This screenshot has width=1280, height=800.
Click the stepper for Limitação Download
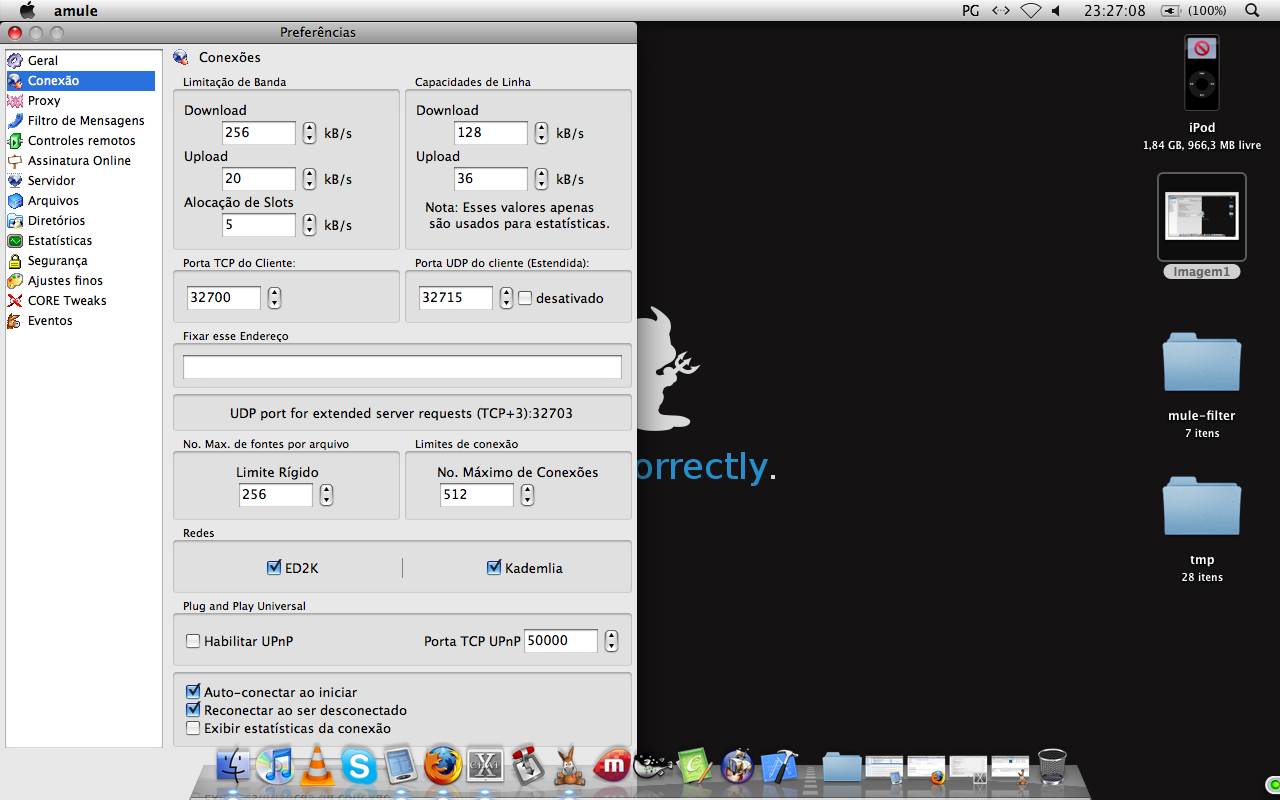[x=310, y=133]
